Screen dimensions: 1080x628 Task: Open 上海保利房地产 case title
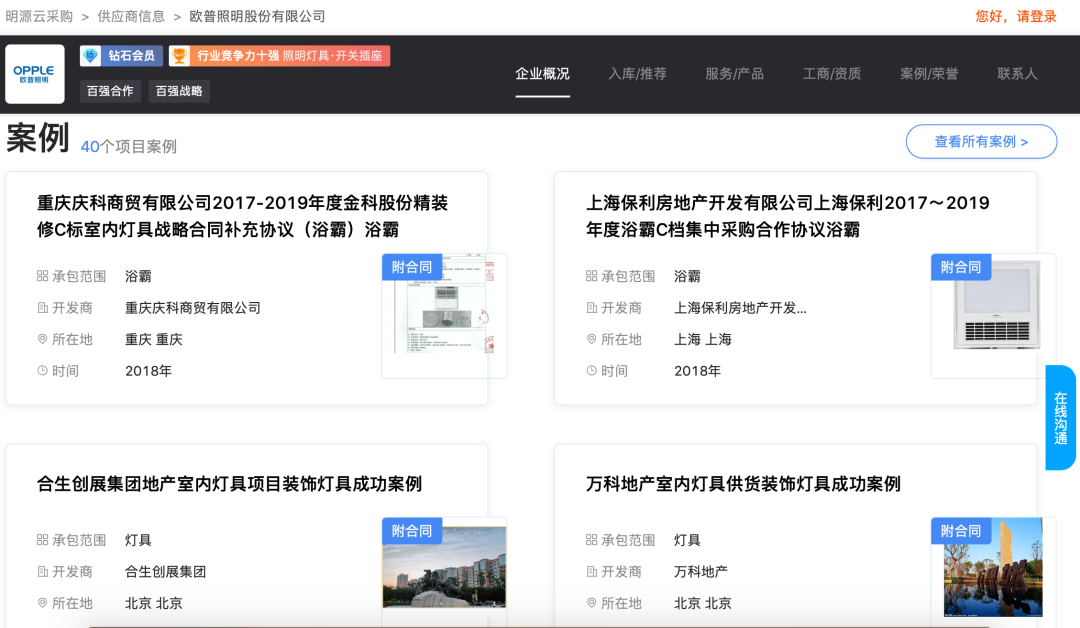click(787, 216)
